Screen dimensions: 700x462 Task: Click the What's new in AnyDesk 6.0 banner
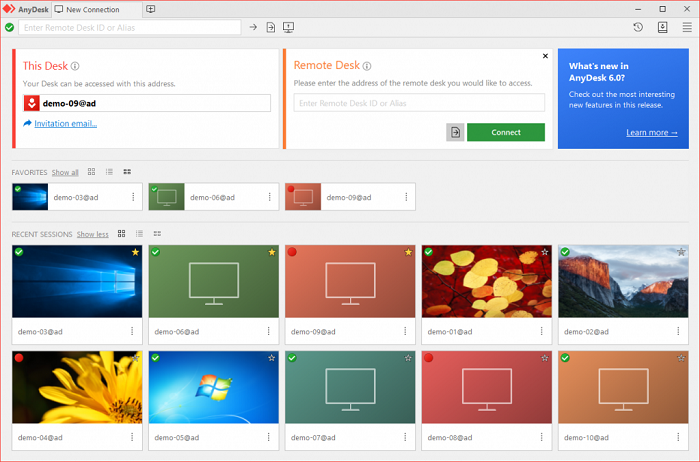(x=623, y=99)
